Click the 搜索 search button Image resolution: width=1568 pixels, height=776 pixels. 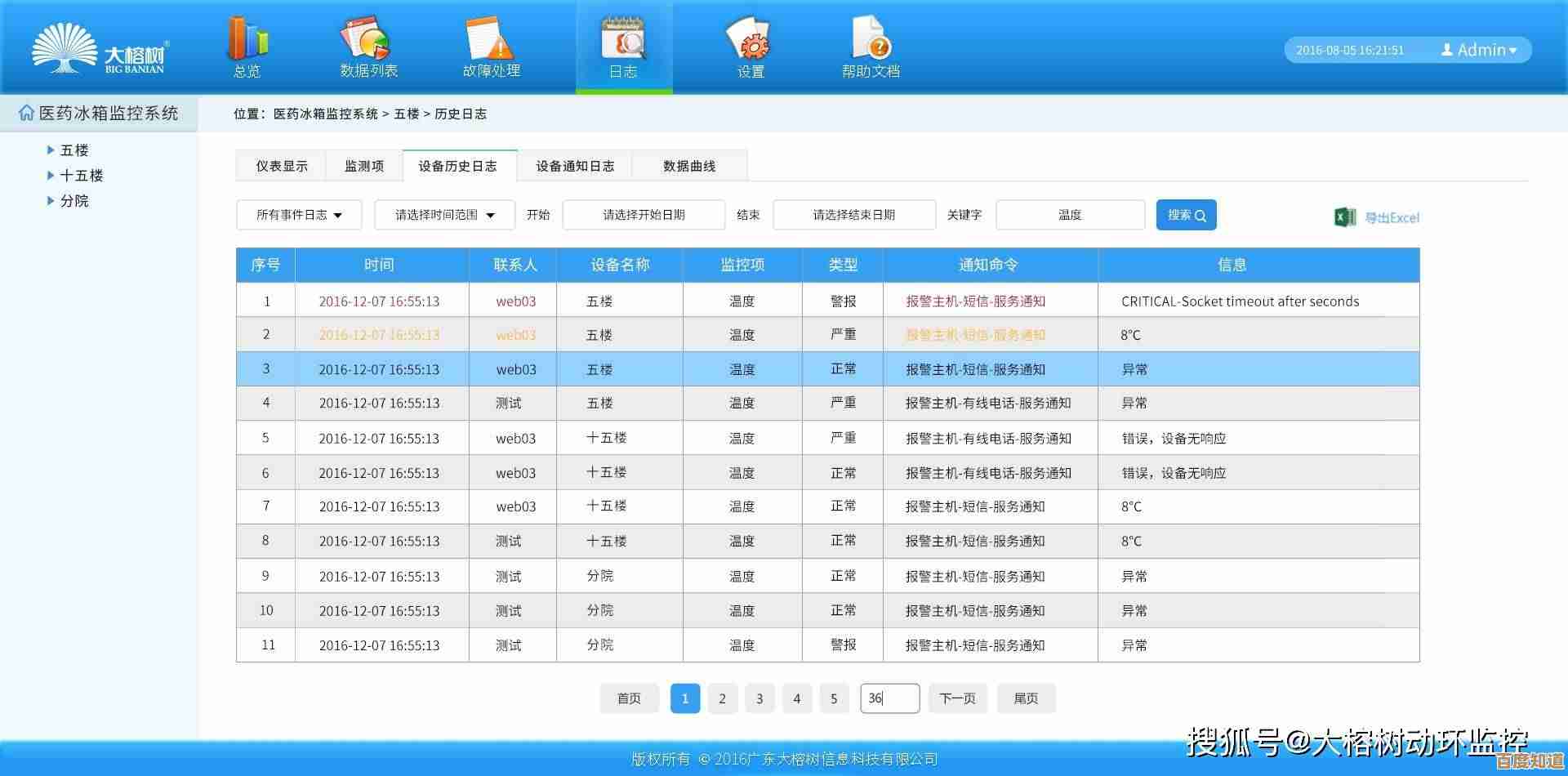pos(1186,215)
